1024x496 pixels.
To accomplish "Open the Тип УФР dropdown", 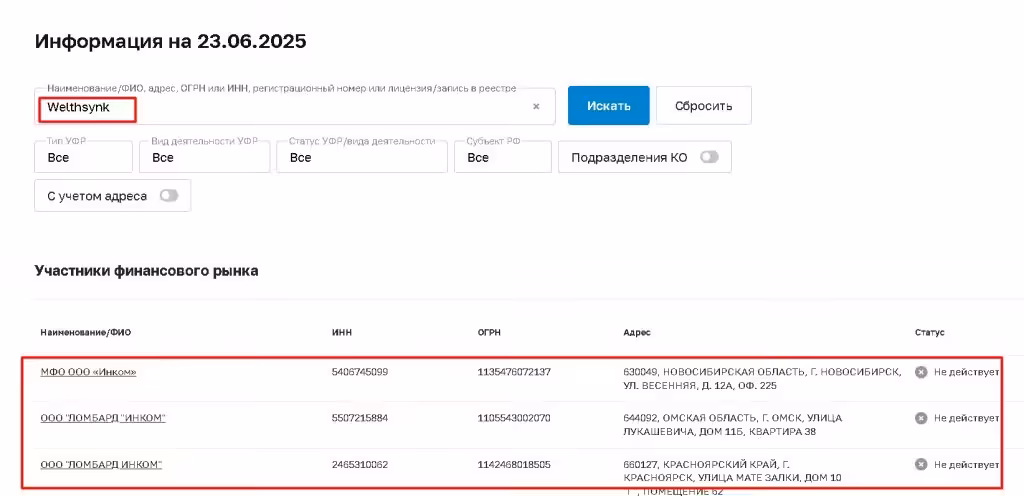I will 84,157.
